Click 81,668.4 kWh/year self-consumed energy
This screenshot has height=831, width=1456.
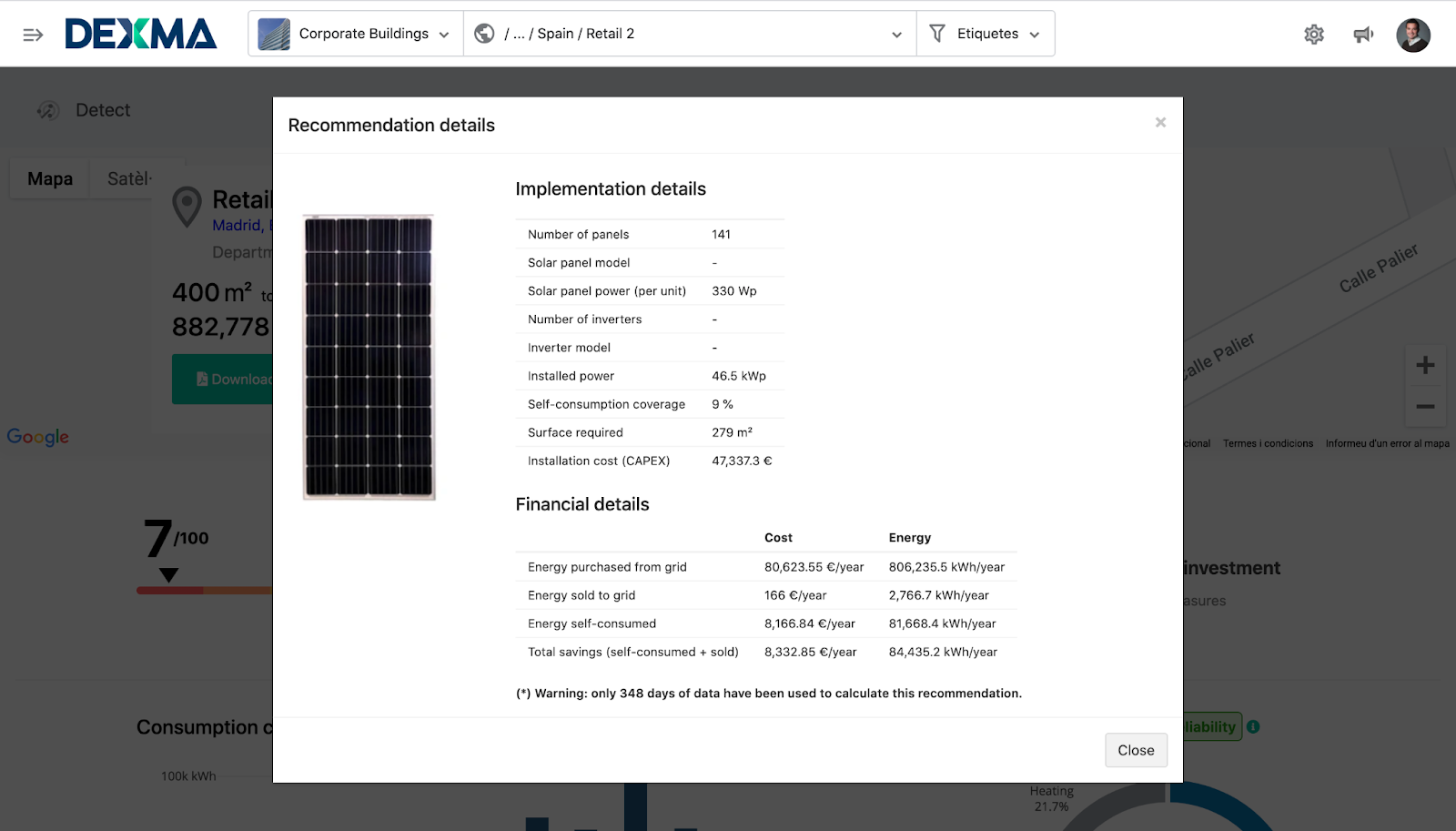(x=942, y=623)
